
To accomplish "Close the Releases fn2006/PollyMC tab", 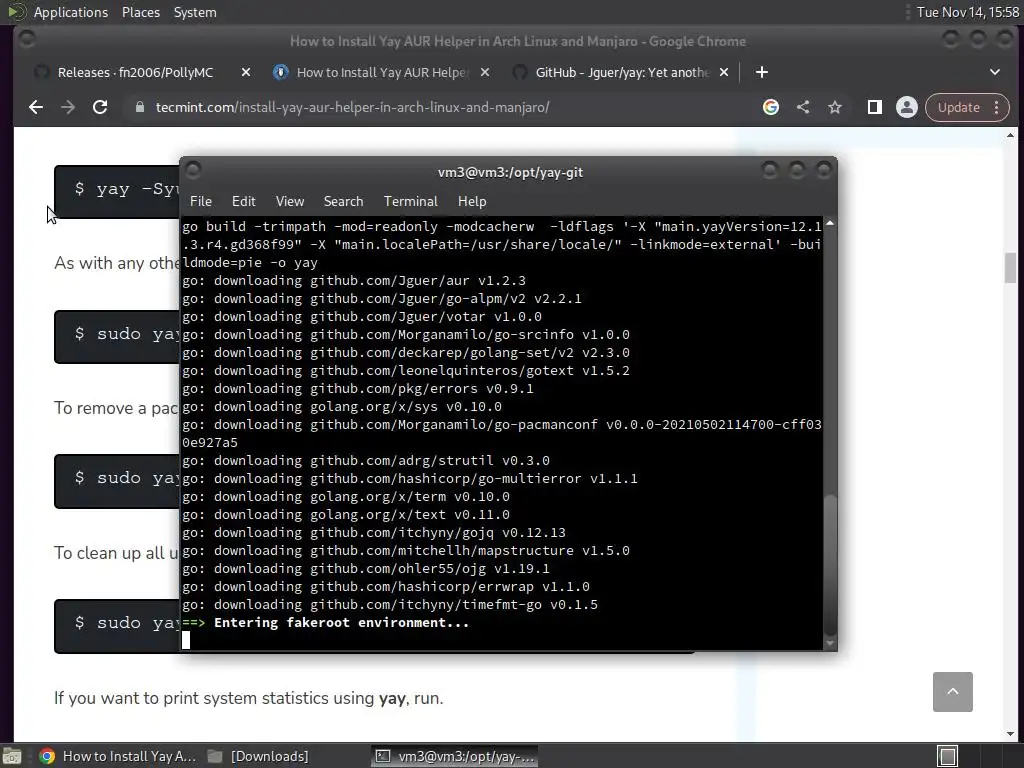I will (x=246, y=72).
